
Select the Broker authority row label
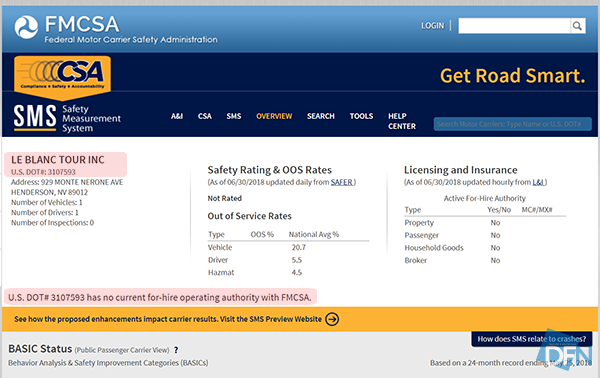tap(416, 261)
